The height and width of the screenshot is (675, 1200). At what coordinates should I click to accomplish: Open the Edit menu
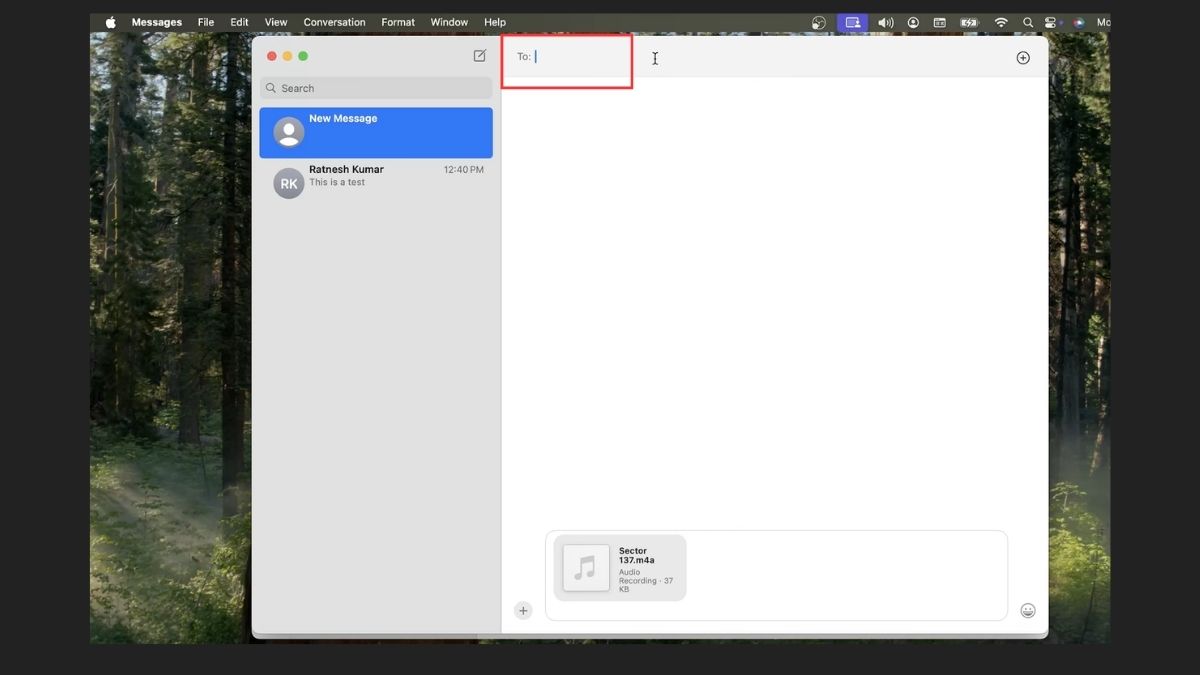tap(240, 22)
